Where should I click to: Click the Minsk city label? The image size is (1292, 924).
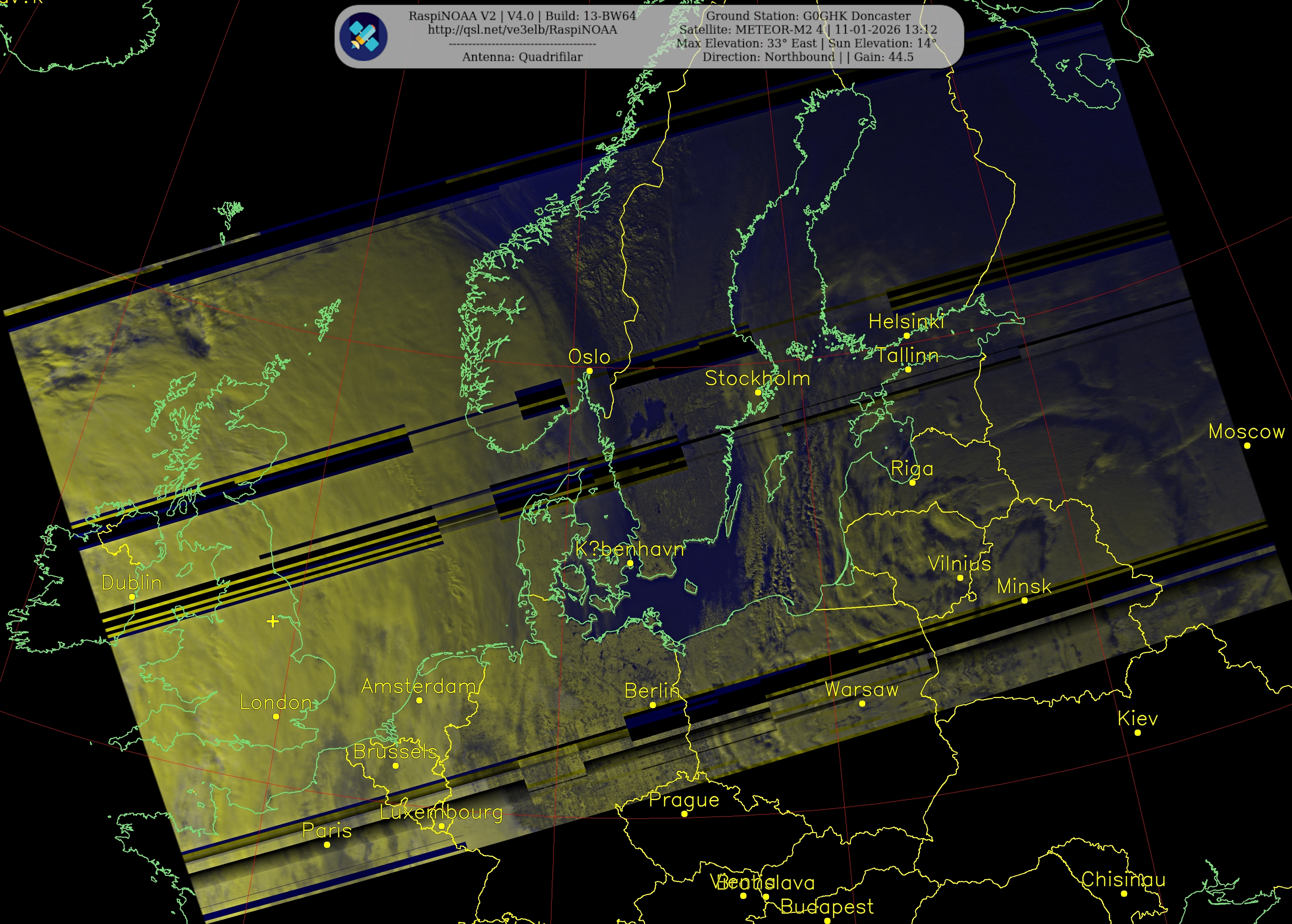coord(1024,586)
